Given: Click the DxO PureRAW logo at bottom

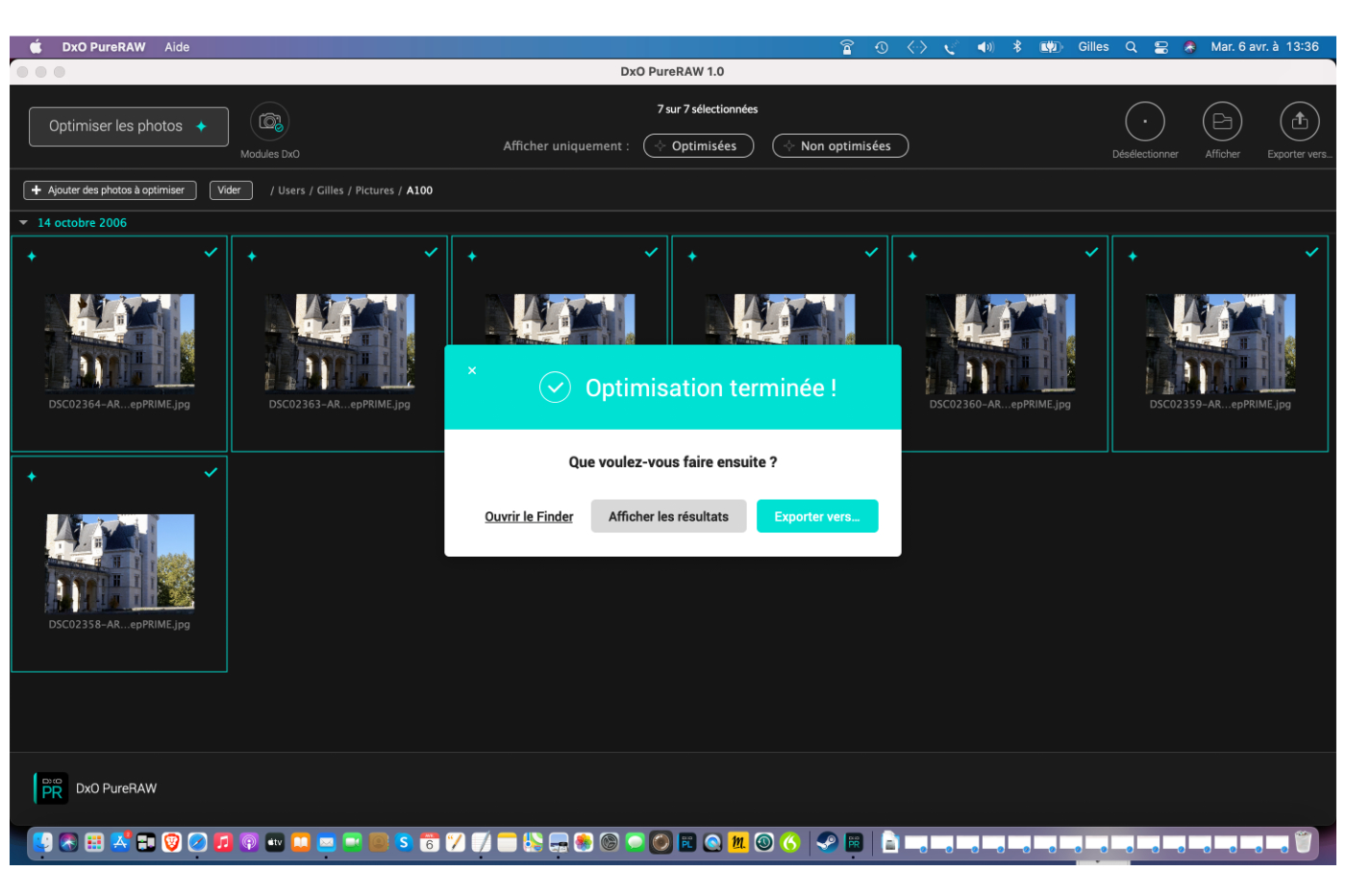Looking at the screenshot, I should coord(51,788).
